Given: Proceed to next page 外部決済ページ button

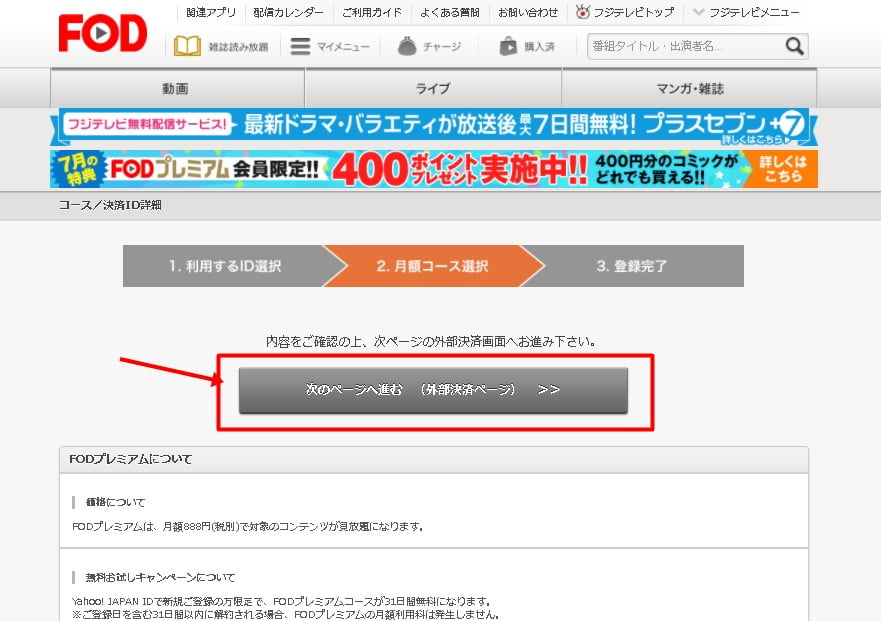Looking at the screenshot, I should [433, 390].
